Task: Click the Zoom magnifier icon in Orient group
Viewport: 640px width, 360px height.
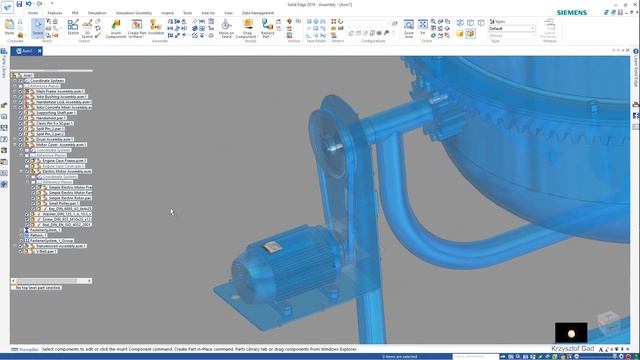Action: [433, 22]
